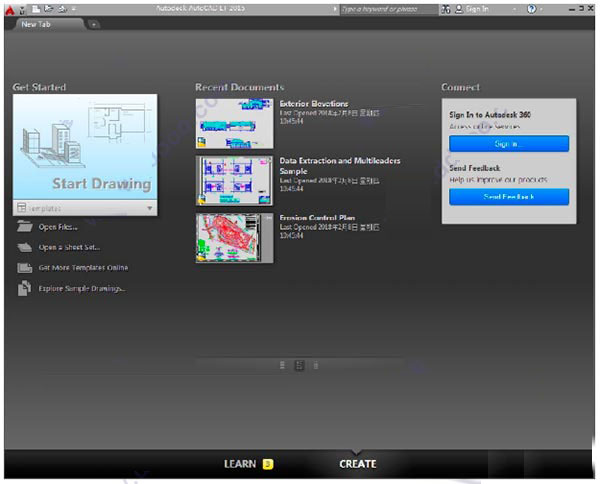Close the AutoCAD window
Screen dimensions: 600x484
pyautogui.click(x=590, y=8)
